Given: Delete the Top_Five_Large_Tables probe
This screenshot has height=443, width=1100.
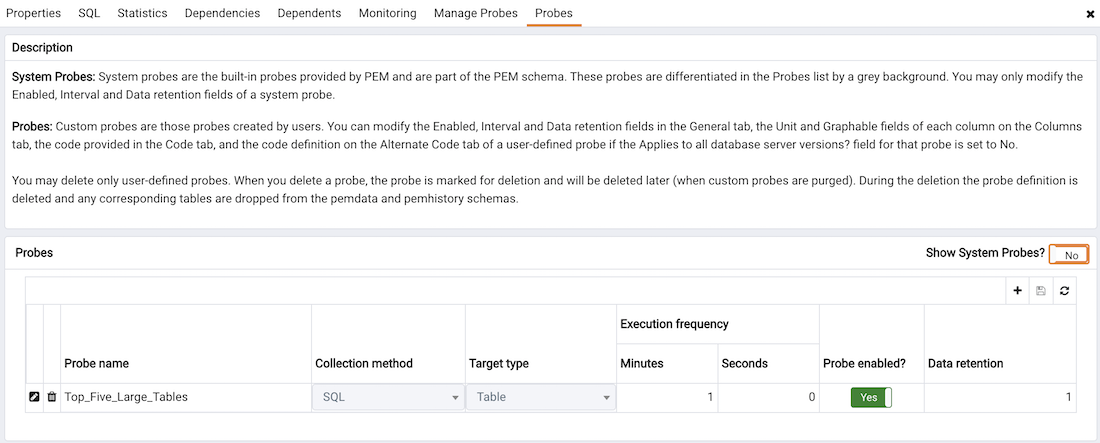Looking at the screenshot, I should (x=51, y=397).
